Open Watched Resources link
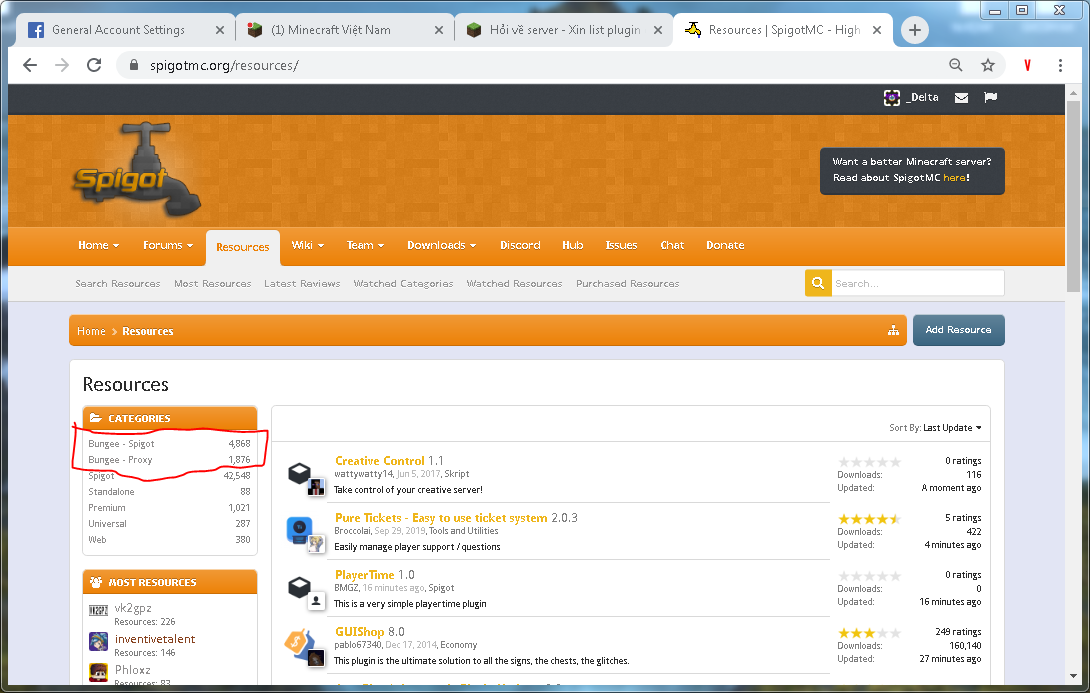This screenshot has height=693, width=1090. pos(514,284)
